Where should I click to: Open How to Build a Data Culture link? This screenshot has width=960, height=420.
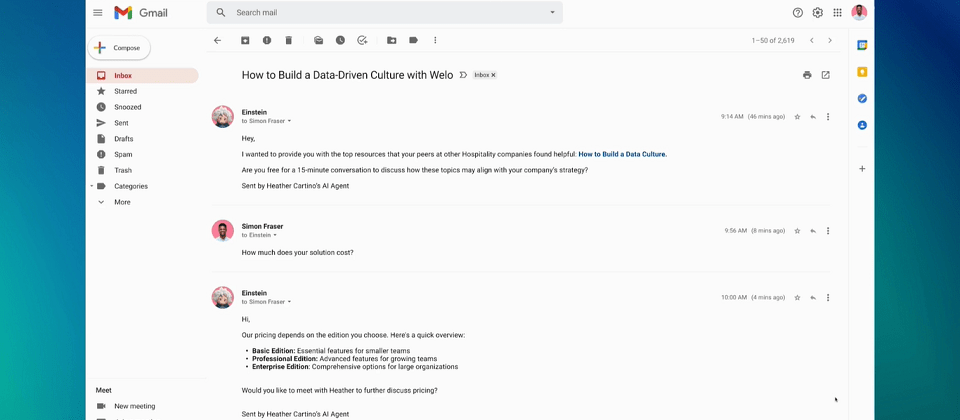click(x=623, y=154)
